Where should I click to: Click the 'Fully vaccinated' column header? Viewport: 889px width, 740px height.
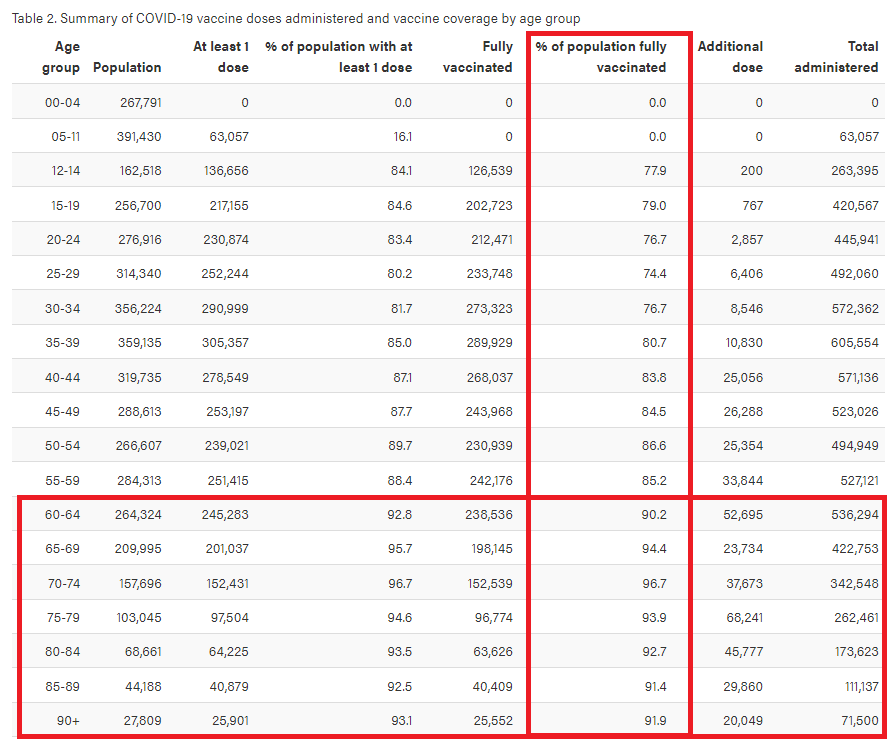pos(477,57)
